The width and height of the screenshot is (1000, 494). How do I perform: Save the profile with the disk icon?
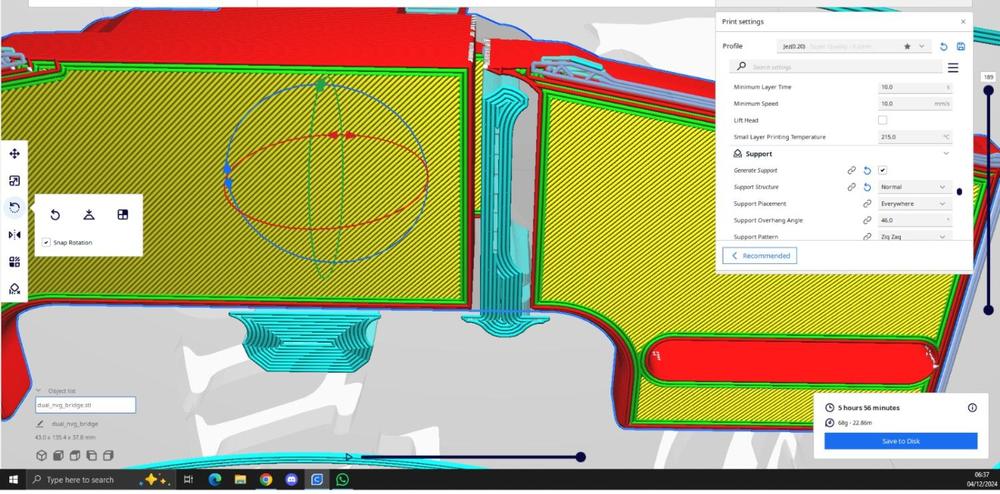click(x=960, y=47)
